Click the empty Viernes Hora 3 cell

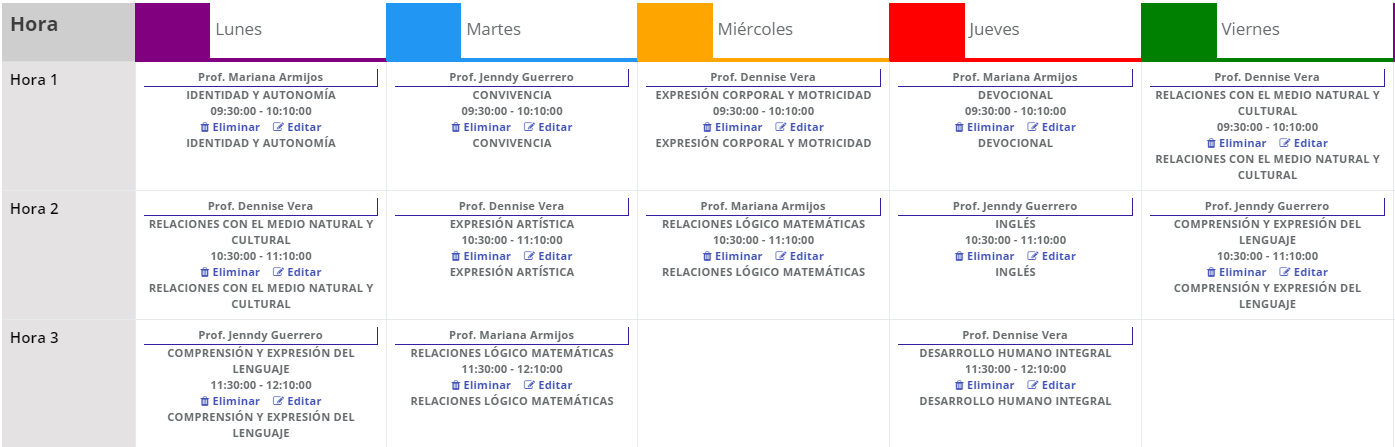(1267, 383)
